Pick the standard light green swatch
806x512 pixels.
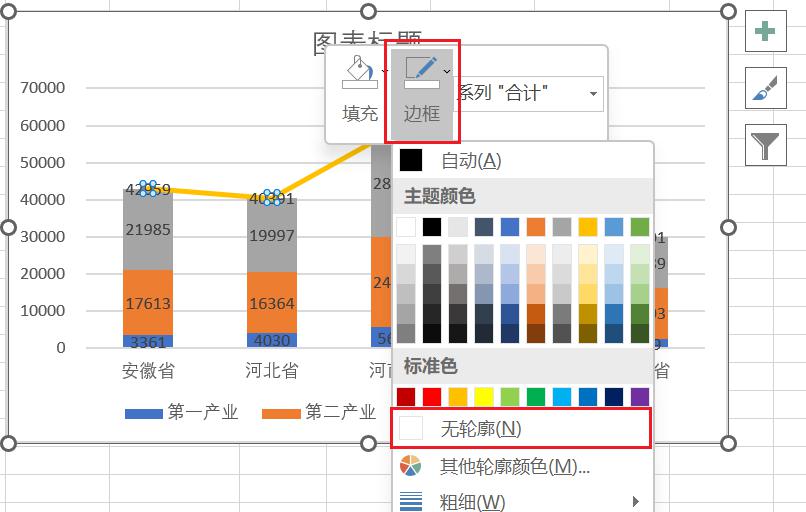(x=510, y=397)
